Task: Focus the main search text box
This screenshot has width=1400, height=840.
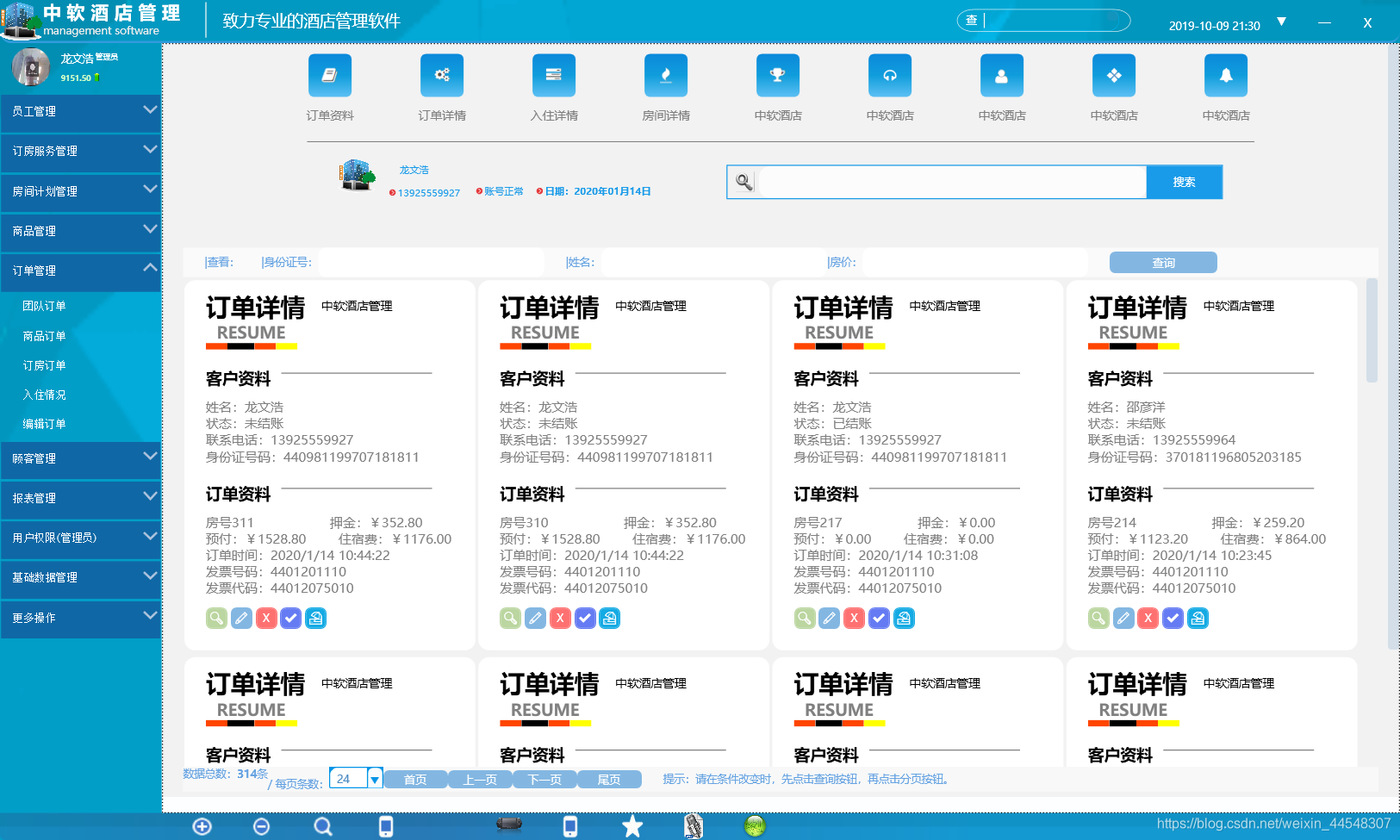Action: 952,182
